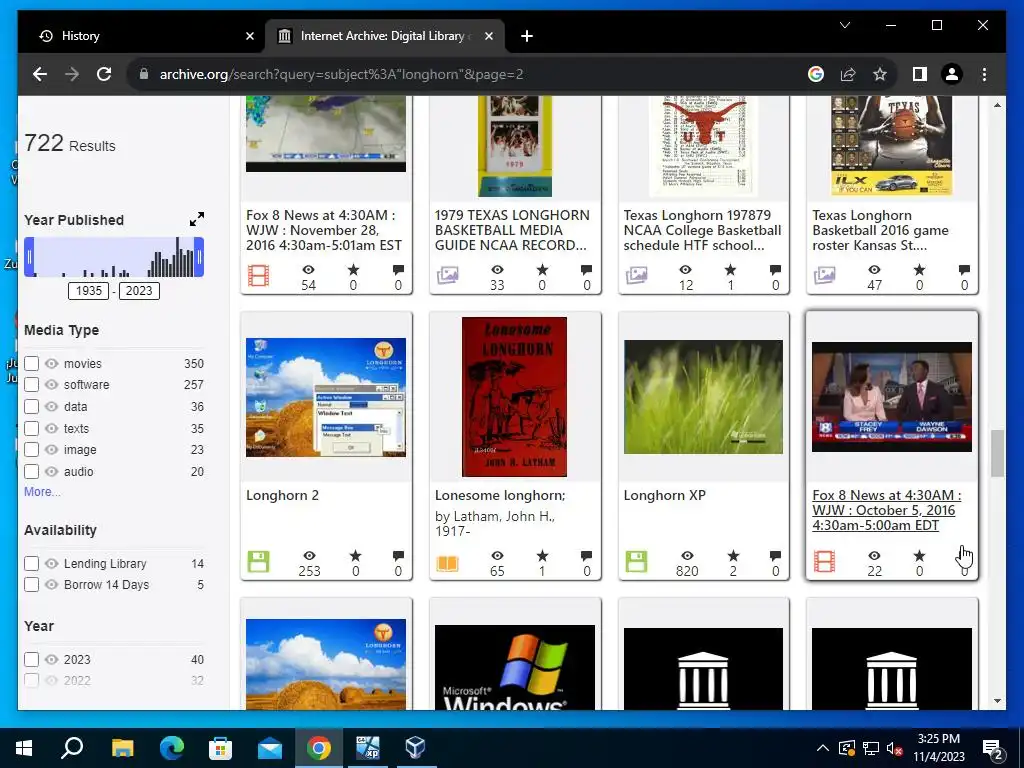Toggle eye icon to hide movies
Viewport: 1024px width, 768px height.
click(52, 363)
